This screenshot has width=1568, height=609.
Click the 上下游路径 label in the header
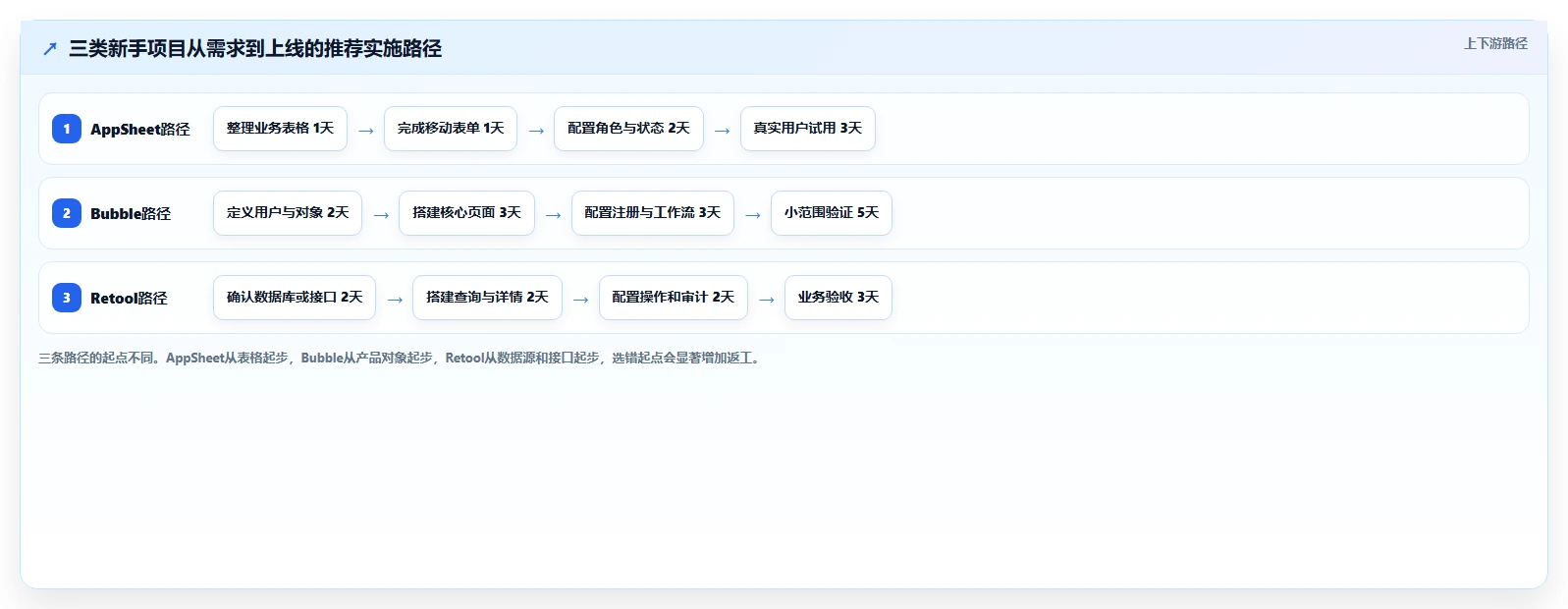(x=1495, y=43)
